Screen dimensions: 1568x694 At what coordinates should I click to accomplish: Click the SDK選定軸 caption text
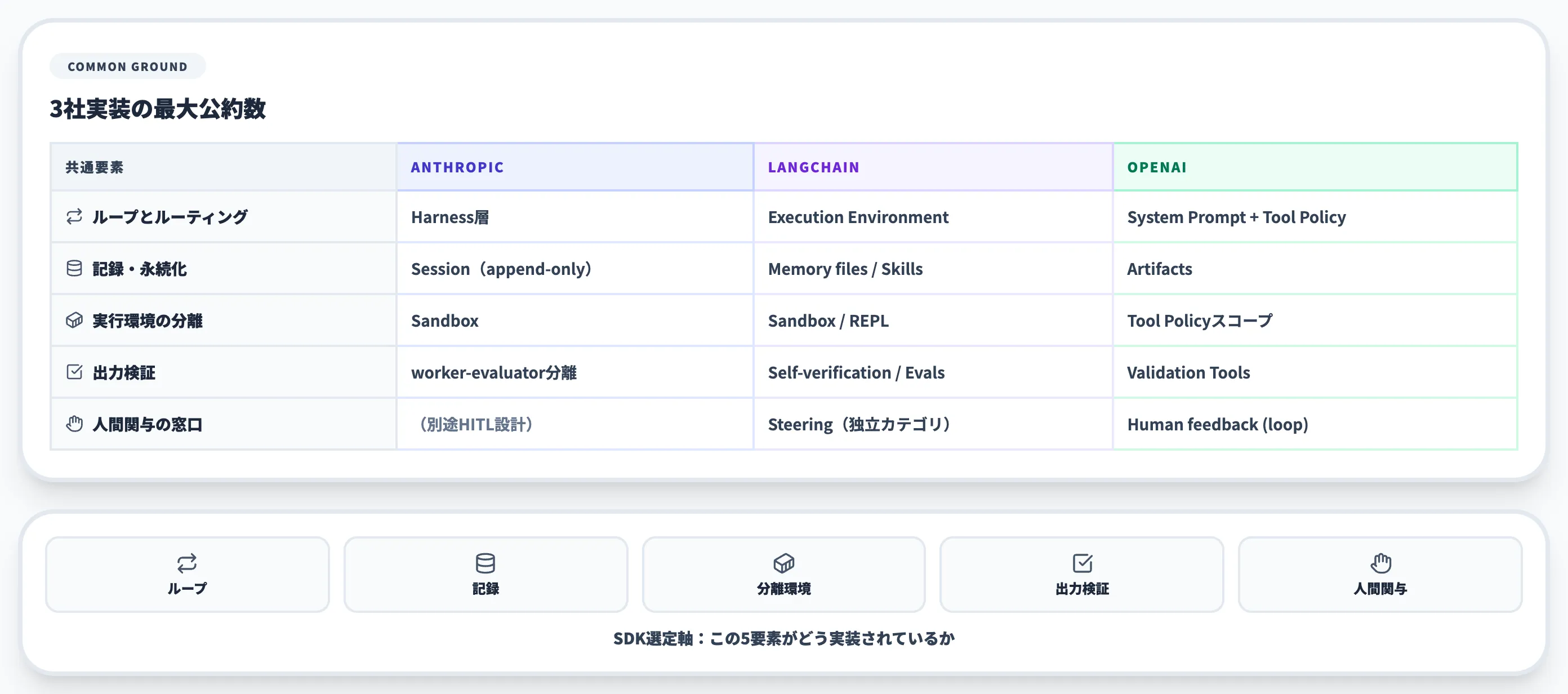point(784,638)
